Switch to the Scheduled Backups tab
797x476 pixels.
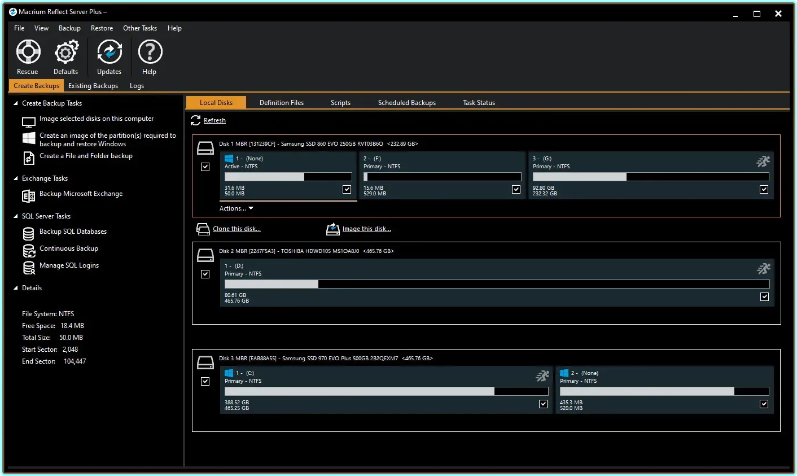coord(407,102)
